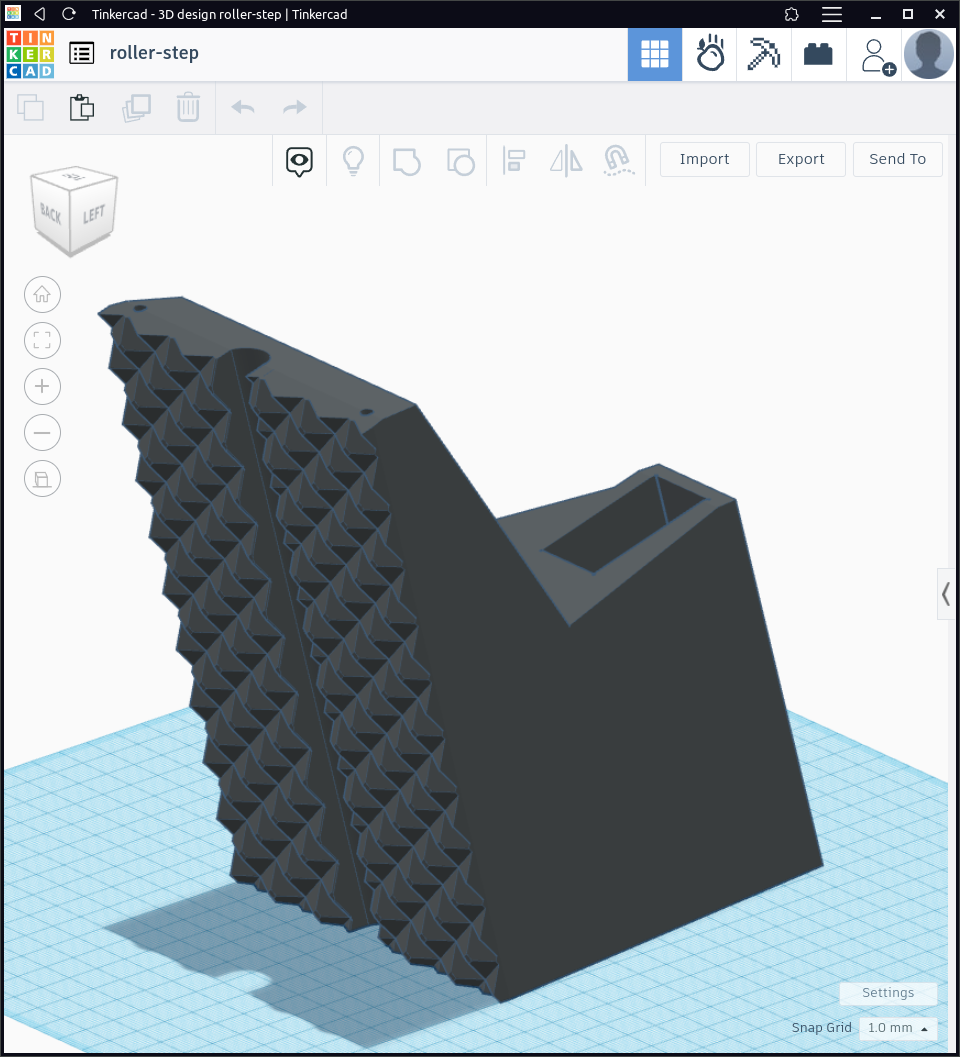The width and height of the screenshot is (960, 1057).
Task: Click the Align tool icon
Action: pos(514,161)
